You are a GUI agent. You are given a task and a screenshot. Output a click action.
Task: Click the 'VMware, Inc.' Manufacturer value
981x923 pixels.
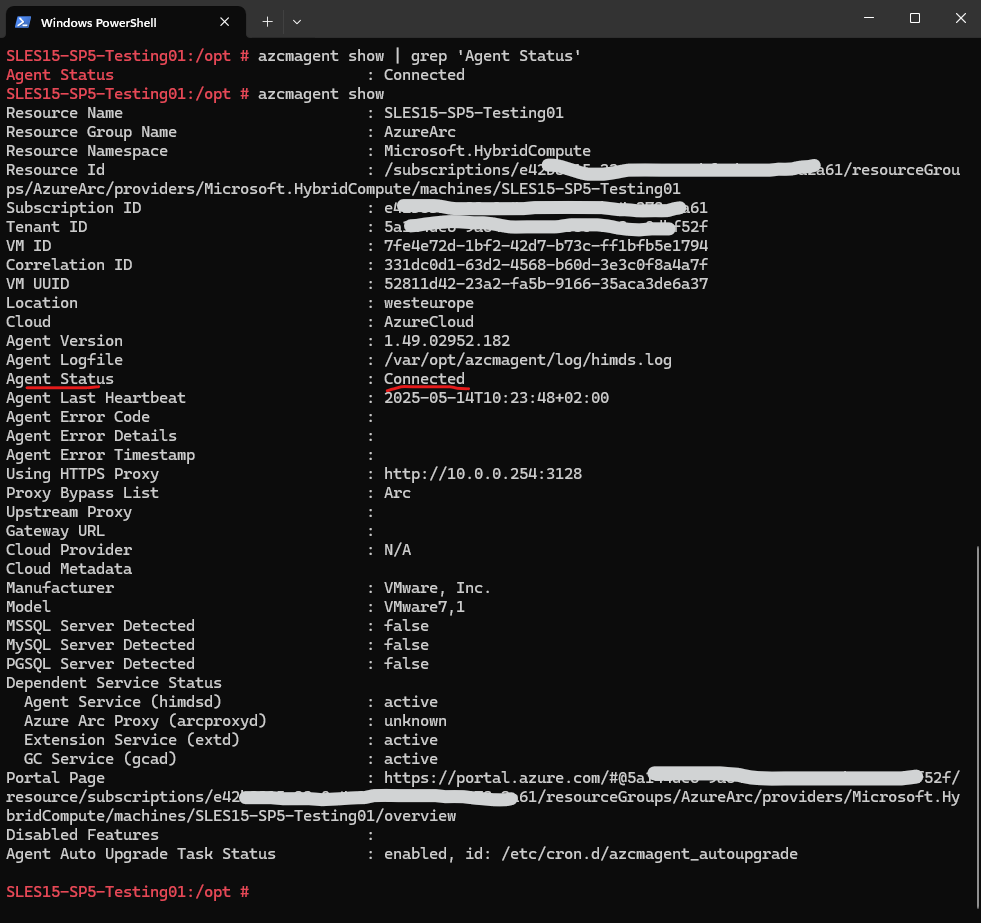pyautogui.click(x=437, y=588)
